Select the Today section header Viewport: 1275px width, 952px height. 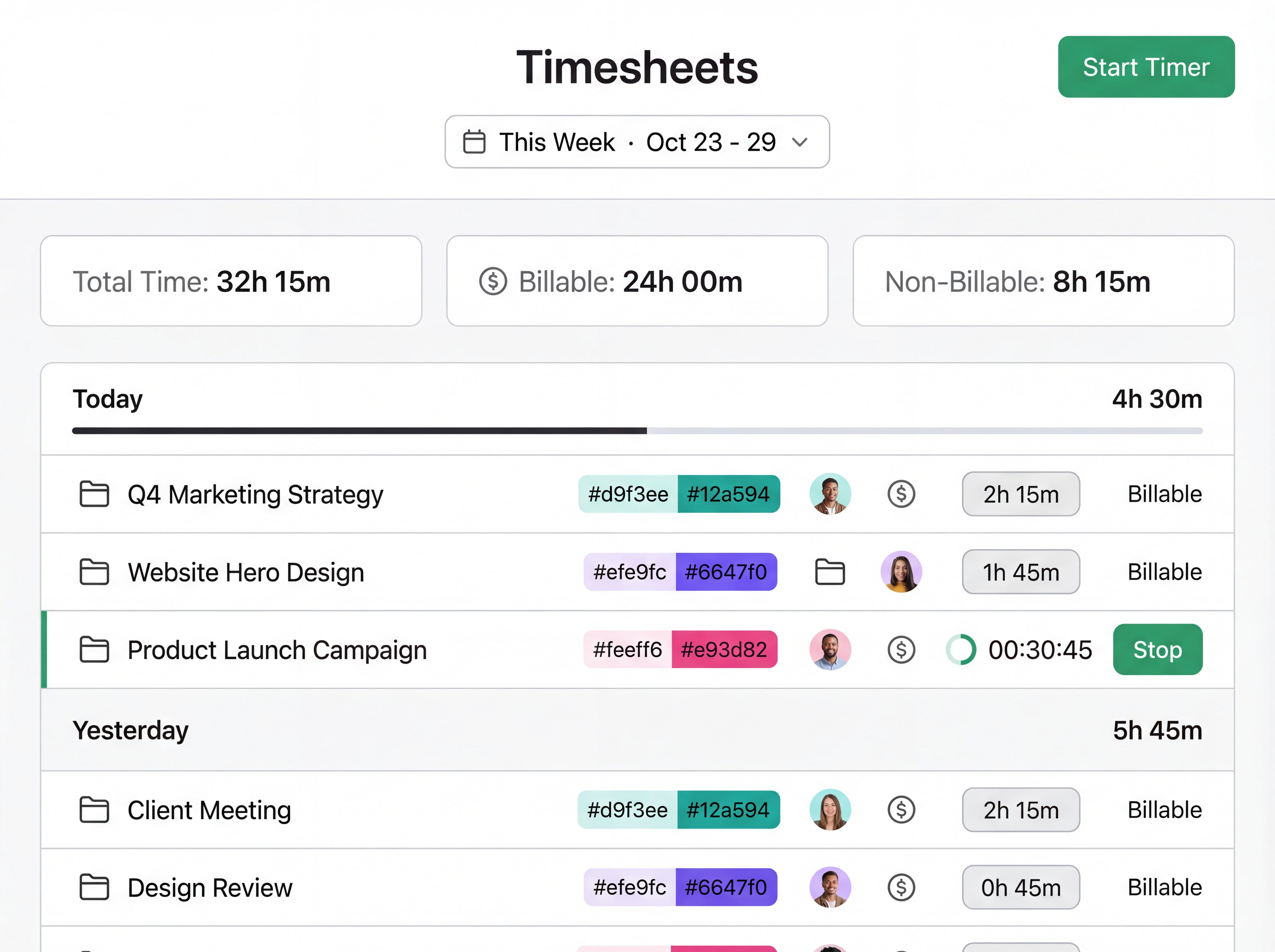pos(108,399)
